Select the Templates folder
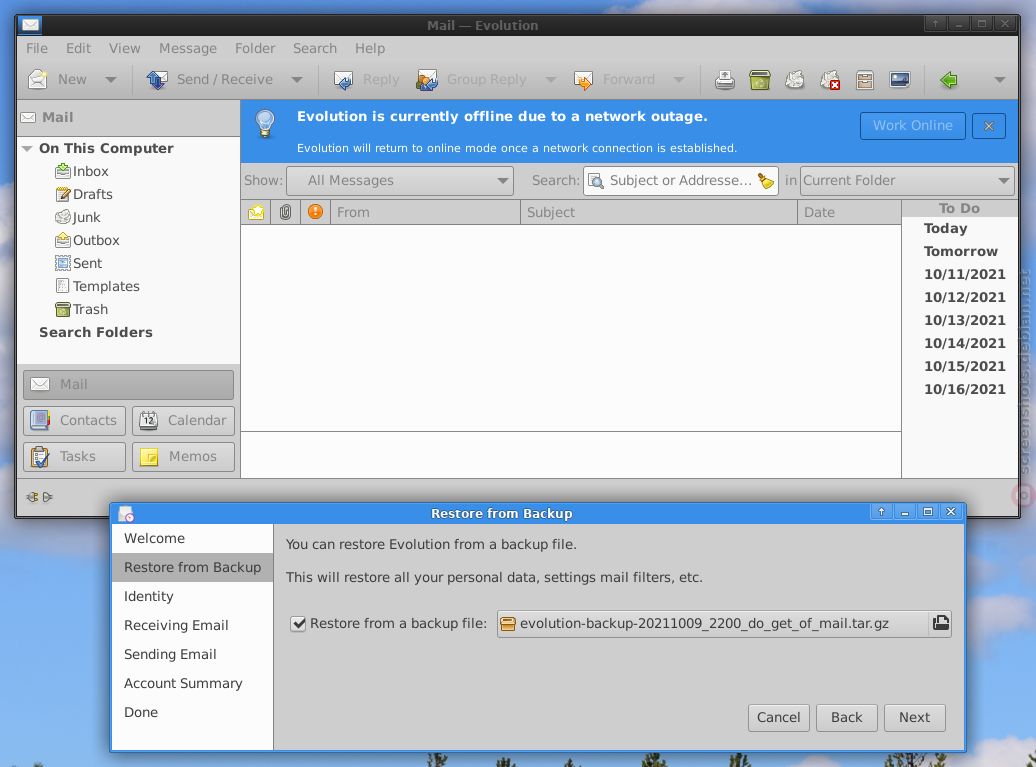The height and width of the screenshot is (767, 1036). pos(97,287)
